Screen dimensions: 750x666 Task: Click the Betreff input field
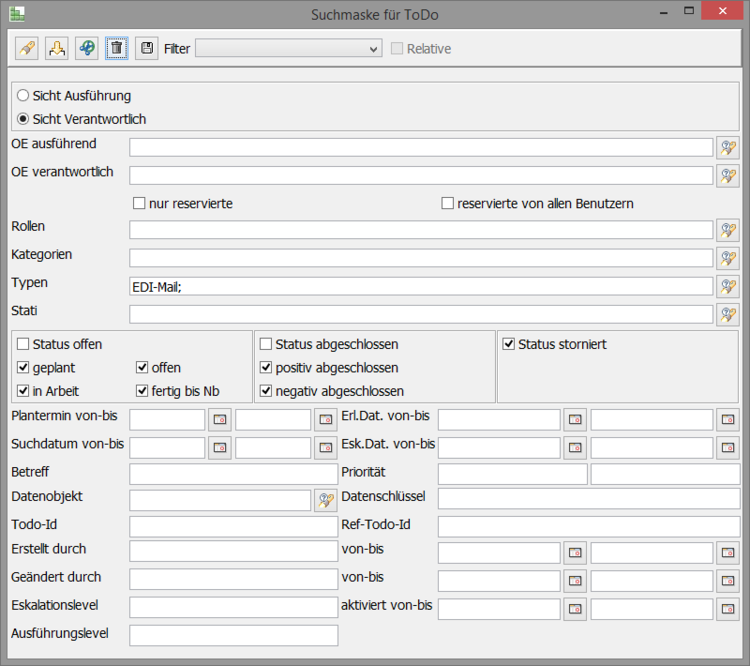point(233,474)
